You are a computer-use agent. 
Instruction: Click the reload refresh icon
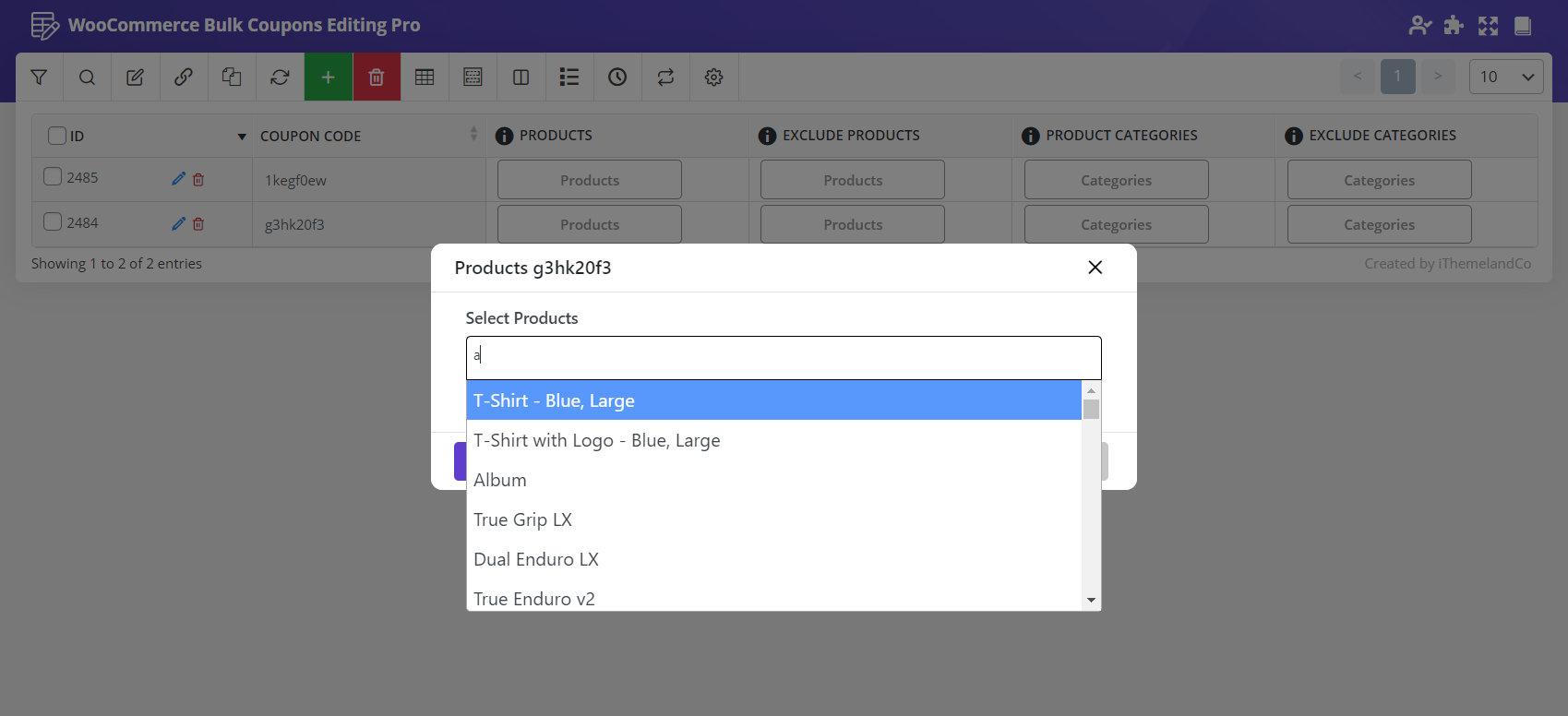pos(280,78)
